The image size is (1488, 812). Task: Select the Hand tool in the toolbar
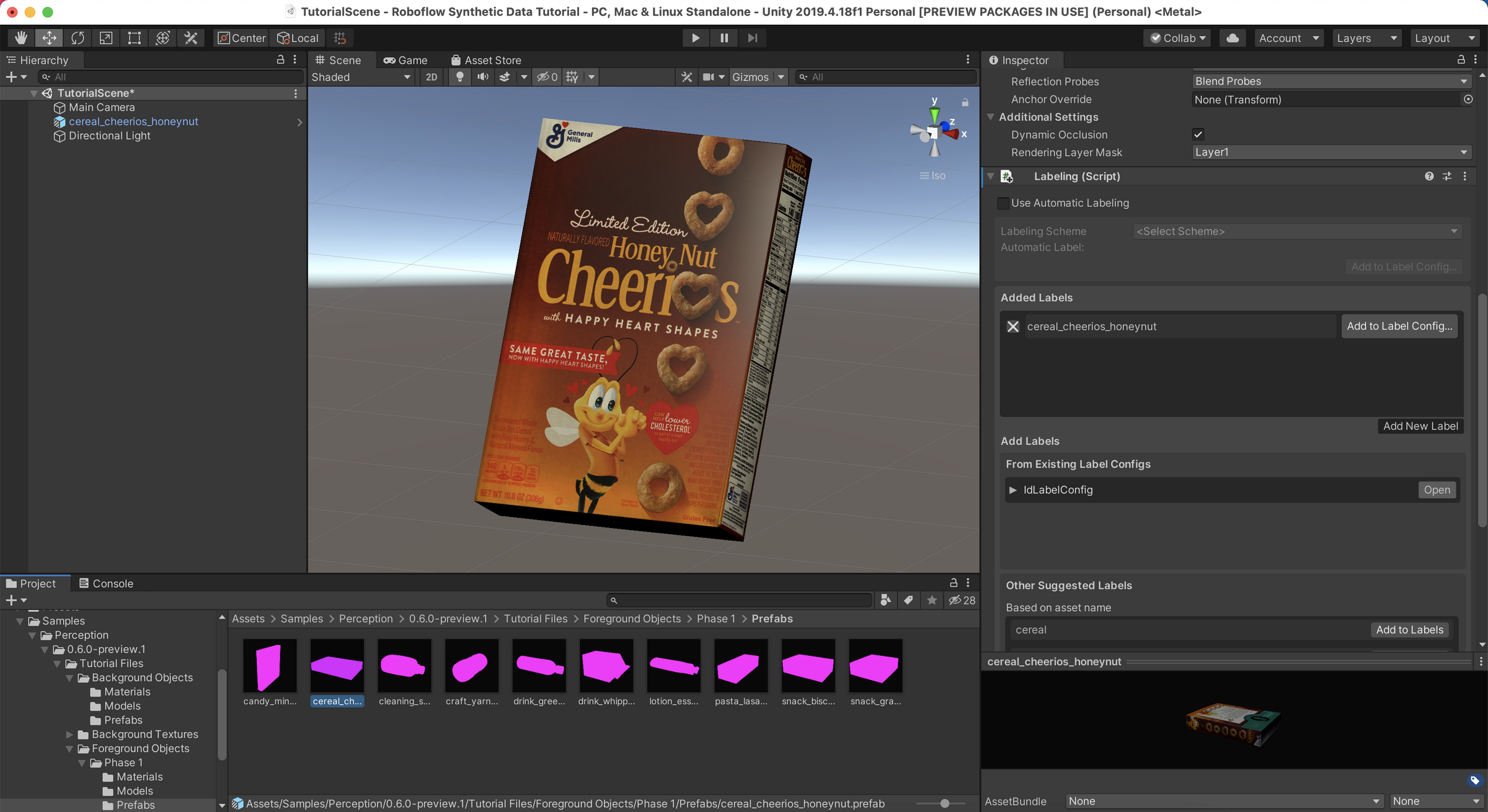(x=20, y=38)
